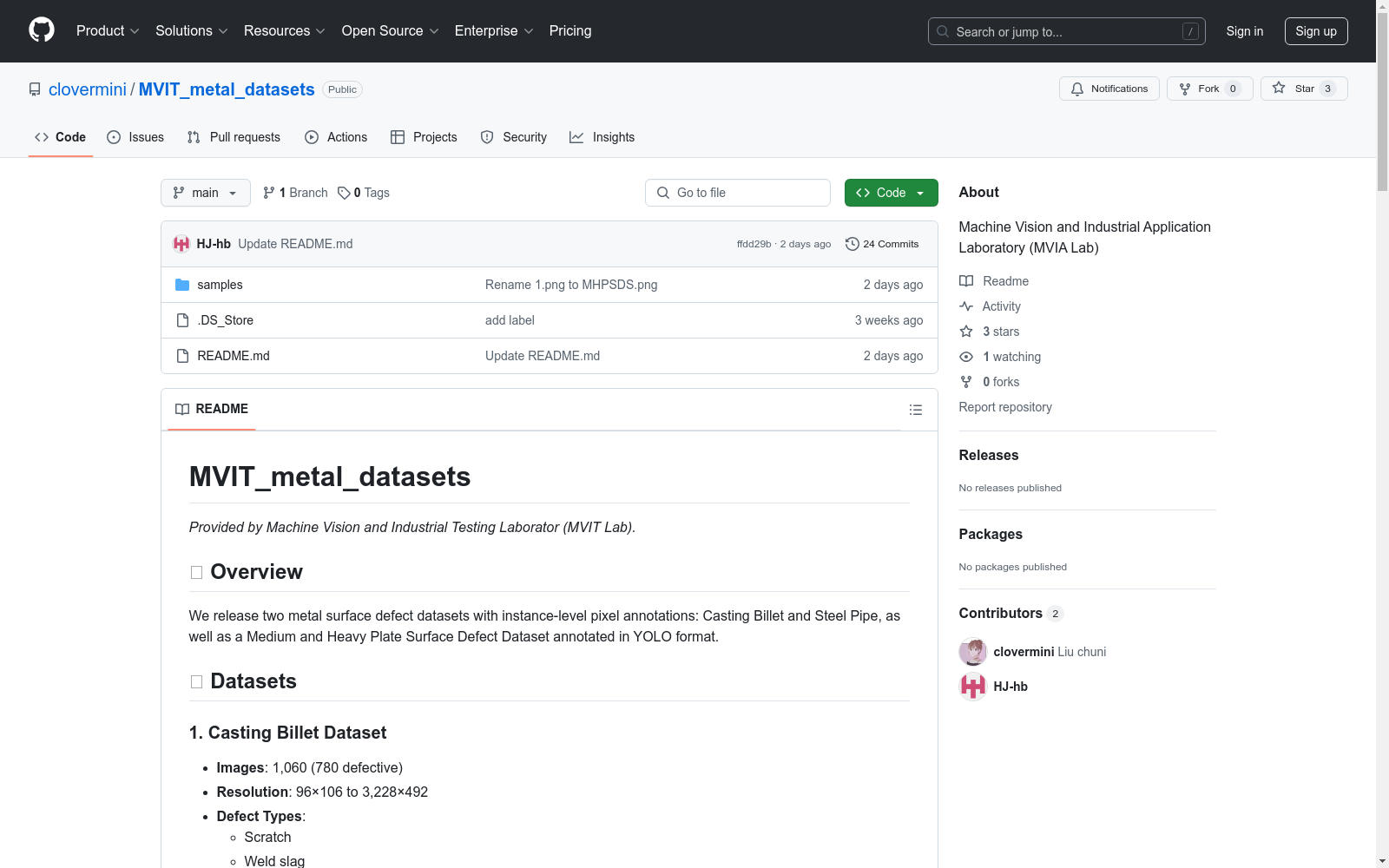Click the repository book icon beside clovermini
This screenshot has width=1389, height=868.
35,89
